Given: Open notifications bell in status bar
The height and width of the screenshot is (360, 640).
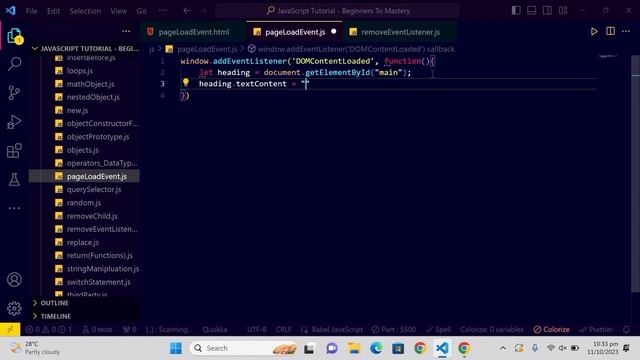Looking at the screenshot, I should pos(626,329).
